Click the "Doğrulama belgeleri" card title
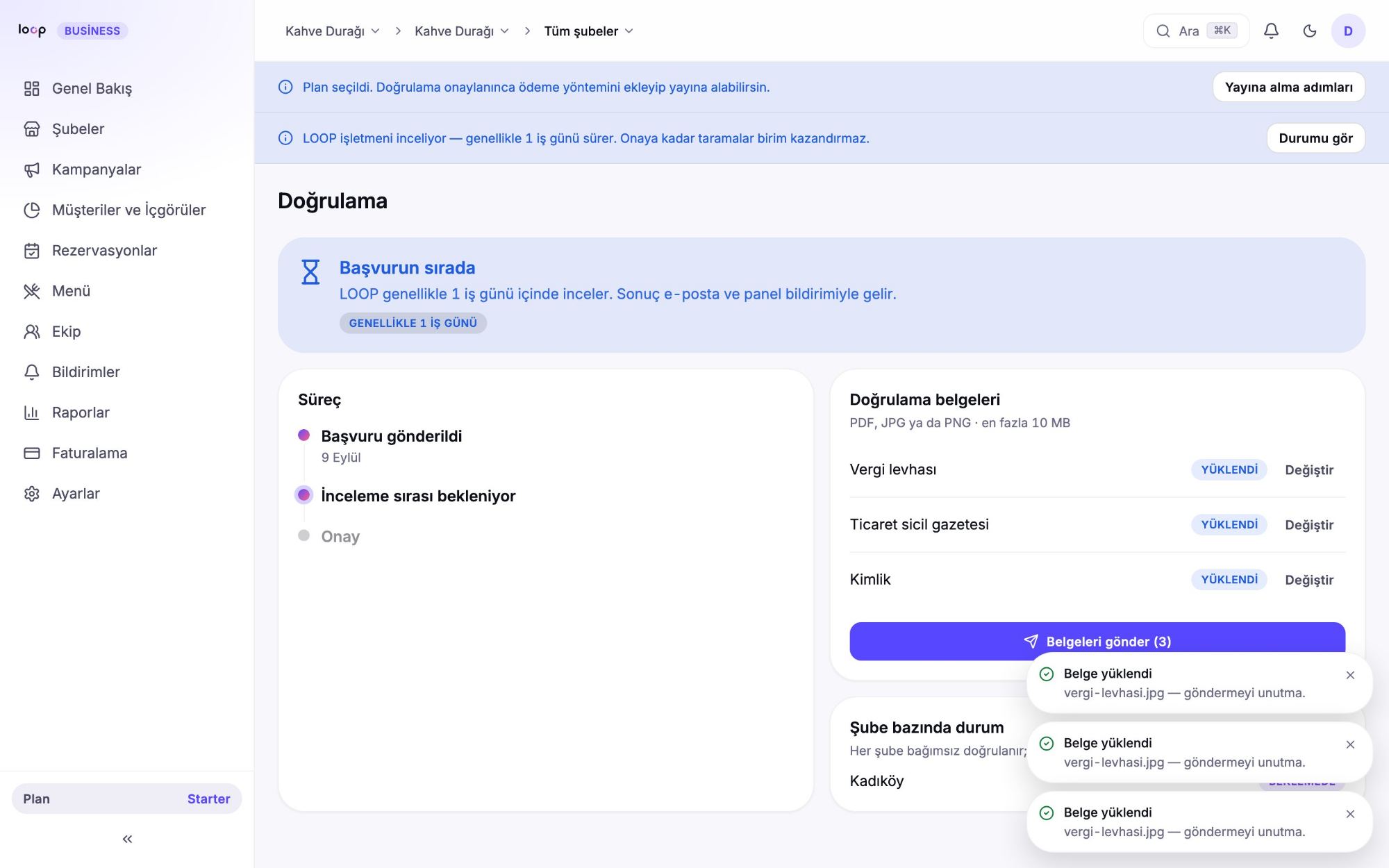This screenshot has height=868, width=1389. (924, 400)
